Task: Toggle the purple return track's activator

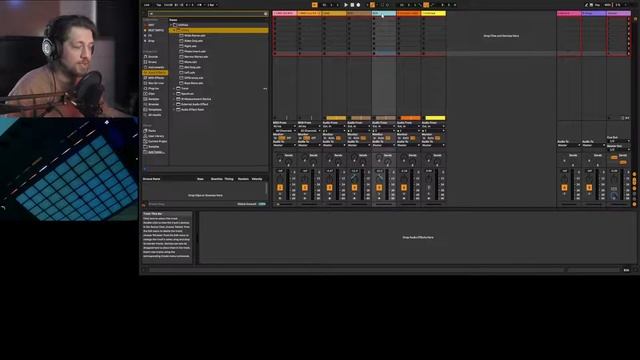Action: (x=589, y=188)
